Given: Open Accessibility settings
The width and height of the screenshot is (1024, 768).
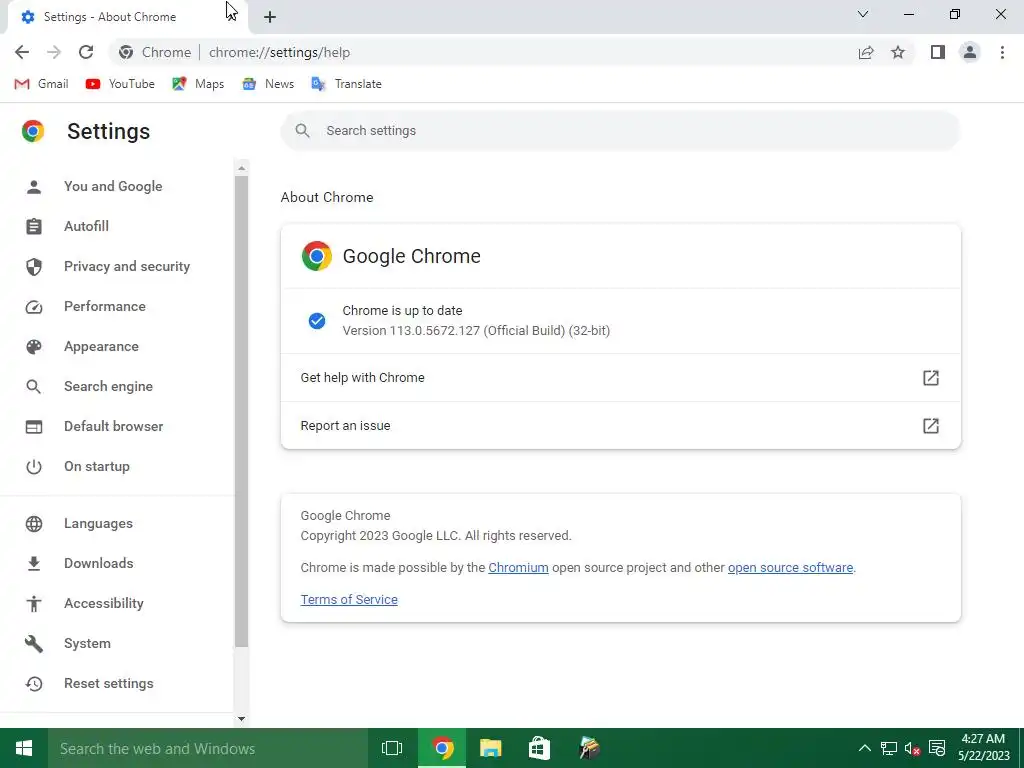Looking at the screenshot, I should point(104,603).
